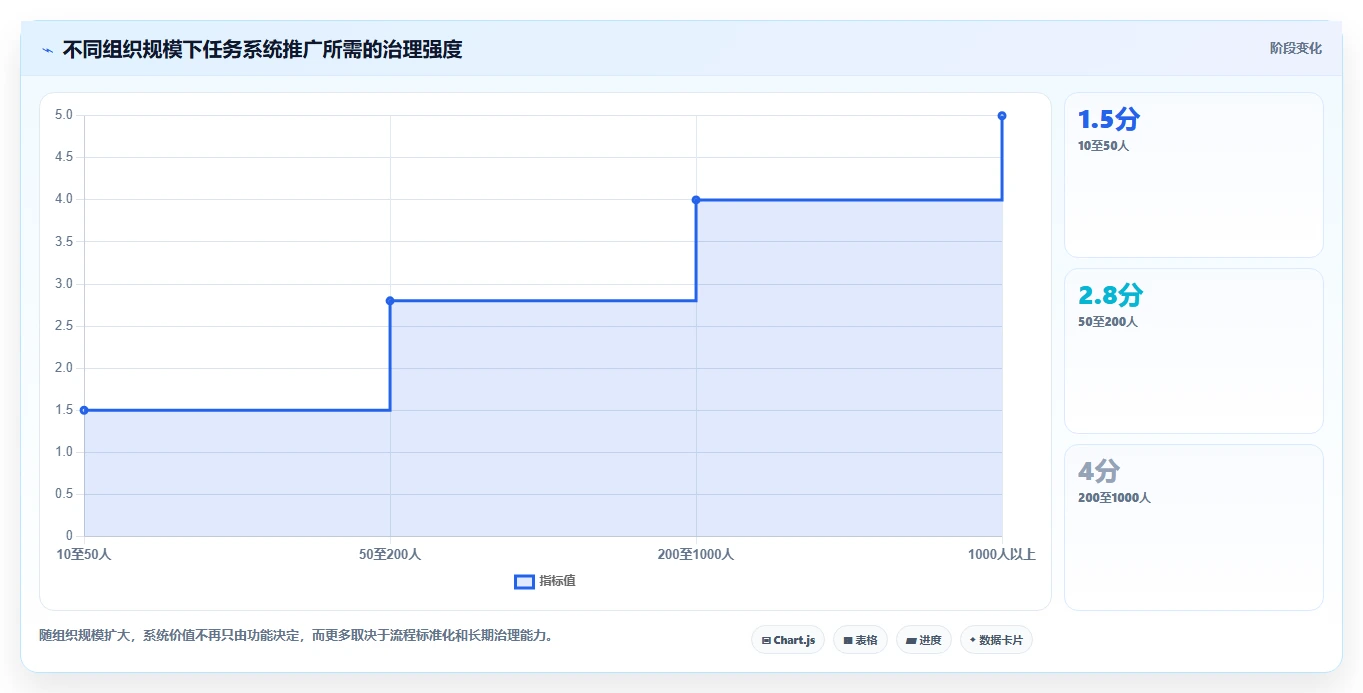1363x693 pixels.
Task: Click the 5.0 y-axis value
Action: tap(64, 115)
